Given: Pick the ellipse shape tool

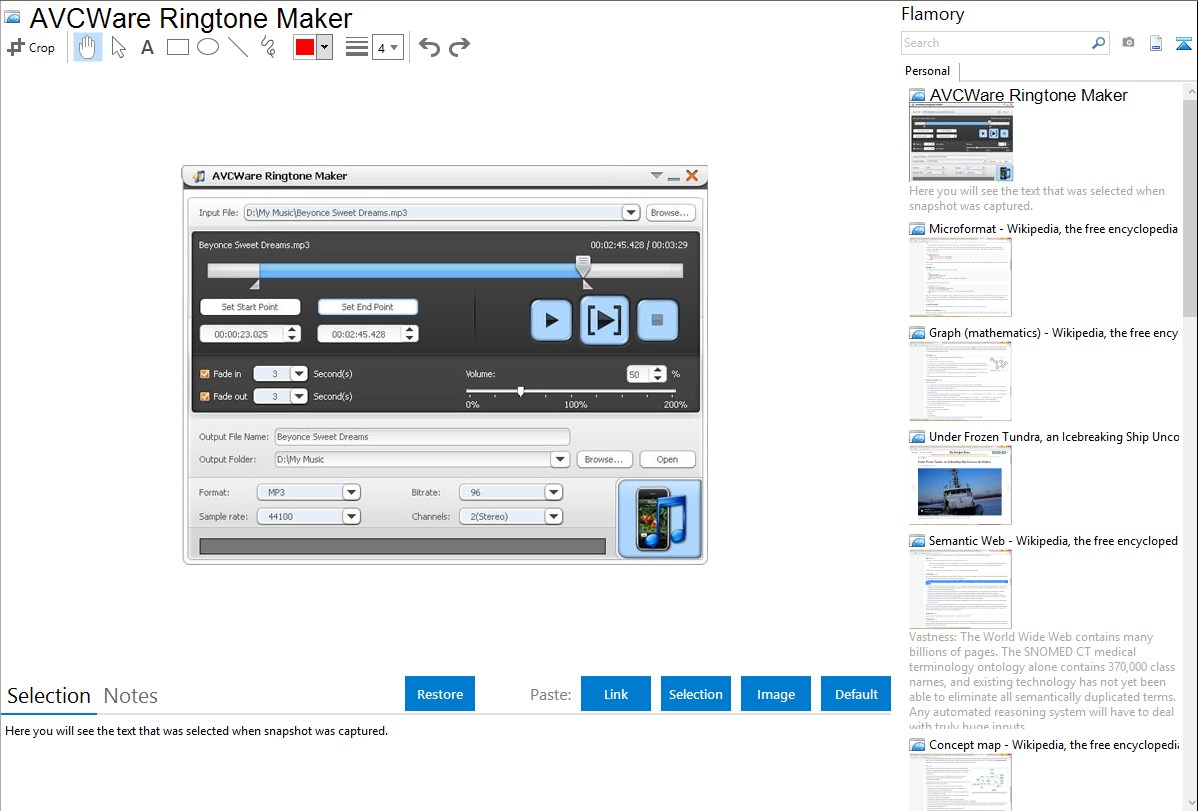Looking at the screenshot, I should tap(208, 47).
